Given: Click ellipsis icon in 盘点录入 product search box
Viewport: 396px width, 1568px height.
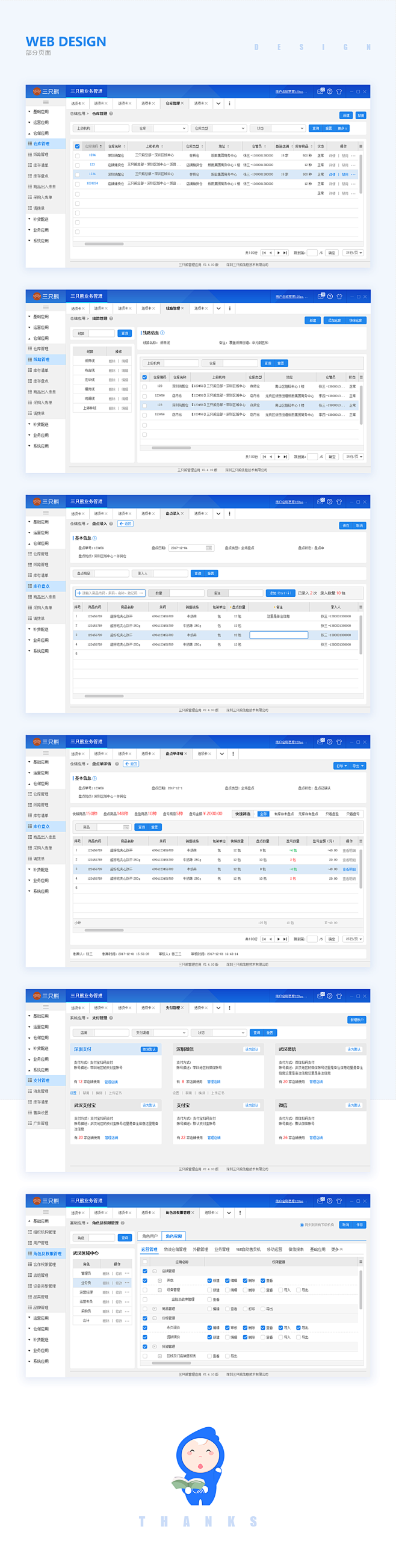Looking at the screenshot, I should pyautogui.click(x=141, y=593).
